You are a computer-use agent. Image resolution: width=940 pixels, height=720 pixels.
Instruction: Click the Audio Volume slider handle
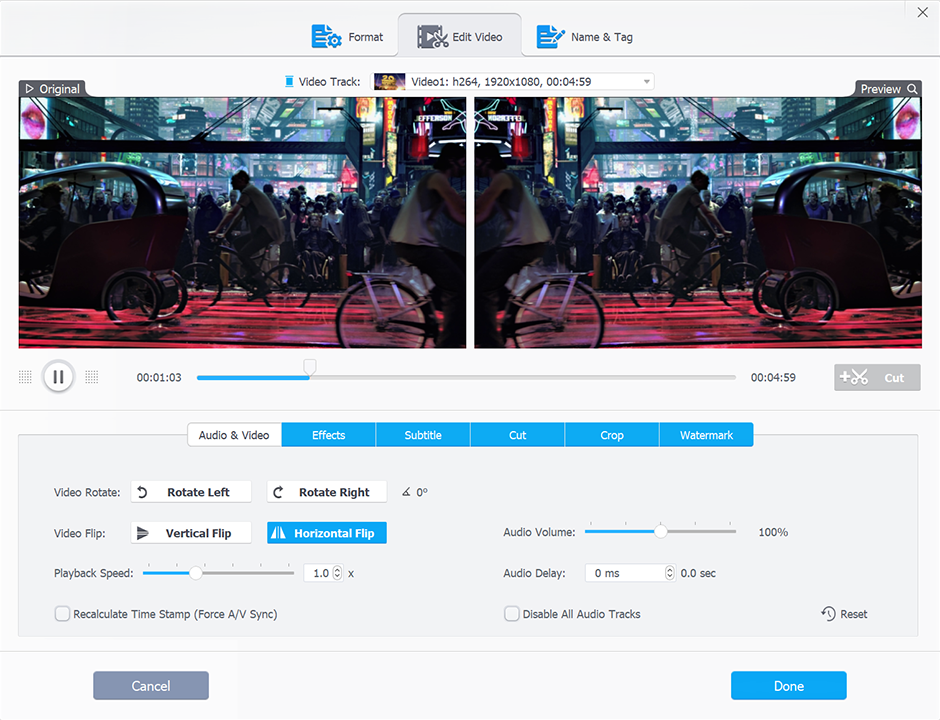coord(661,532)
